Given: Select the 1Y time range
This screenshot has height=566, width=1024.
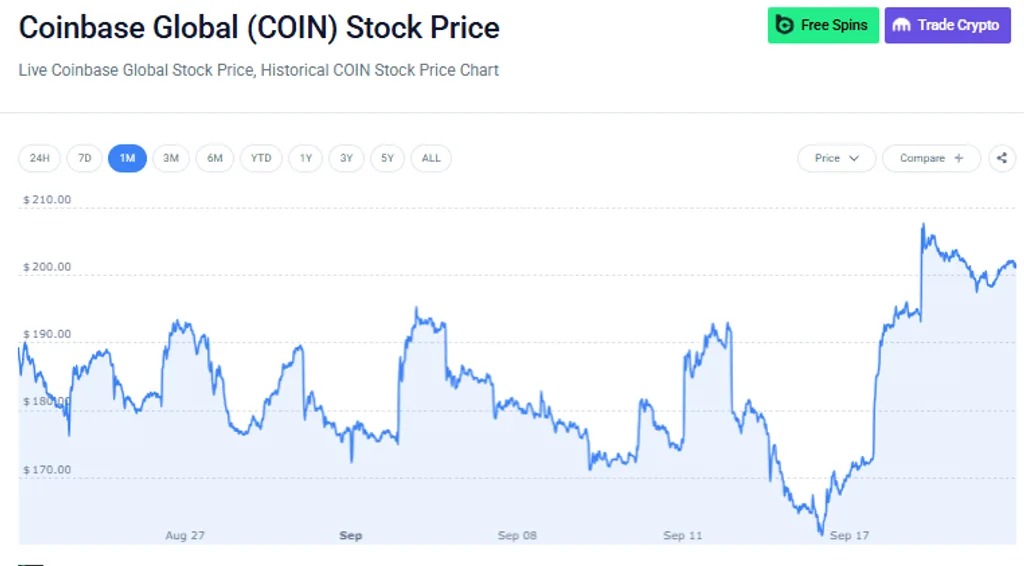Looking at the screenshot, I should click(306, 158).
